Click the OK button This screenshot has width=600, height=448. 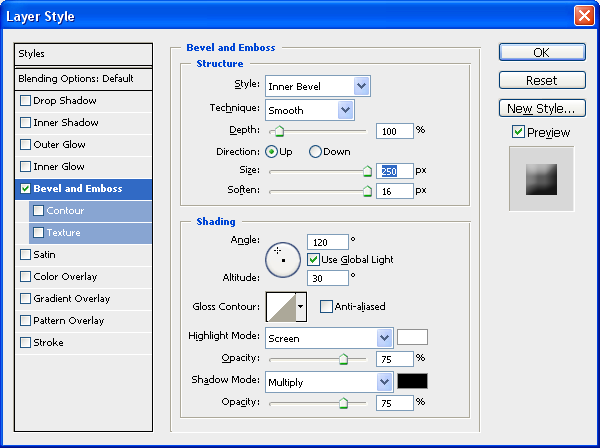[x=542, y=52]
